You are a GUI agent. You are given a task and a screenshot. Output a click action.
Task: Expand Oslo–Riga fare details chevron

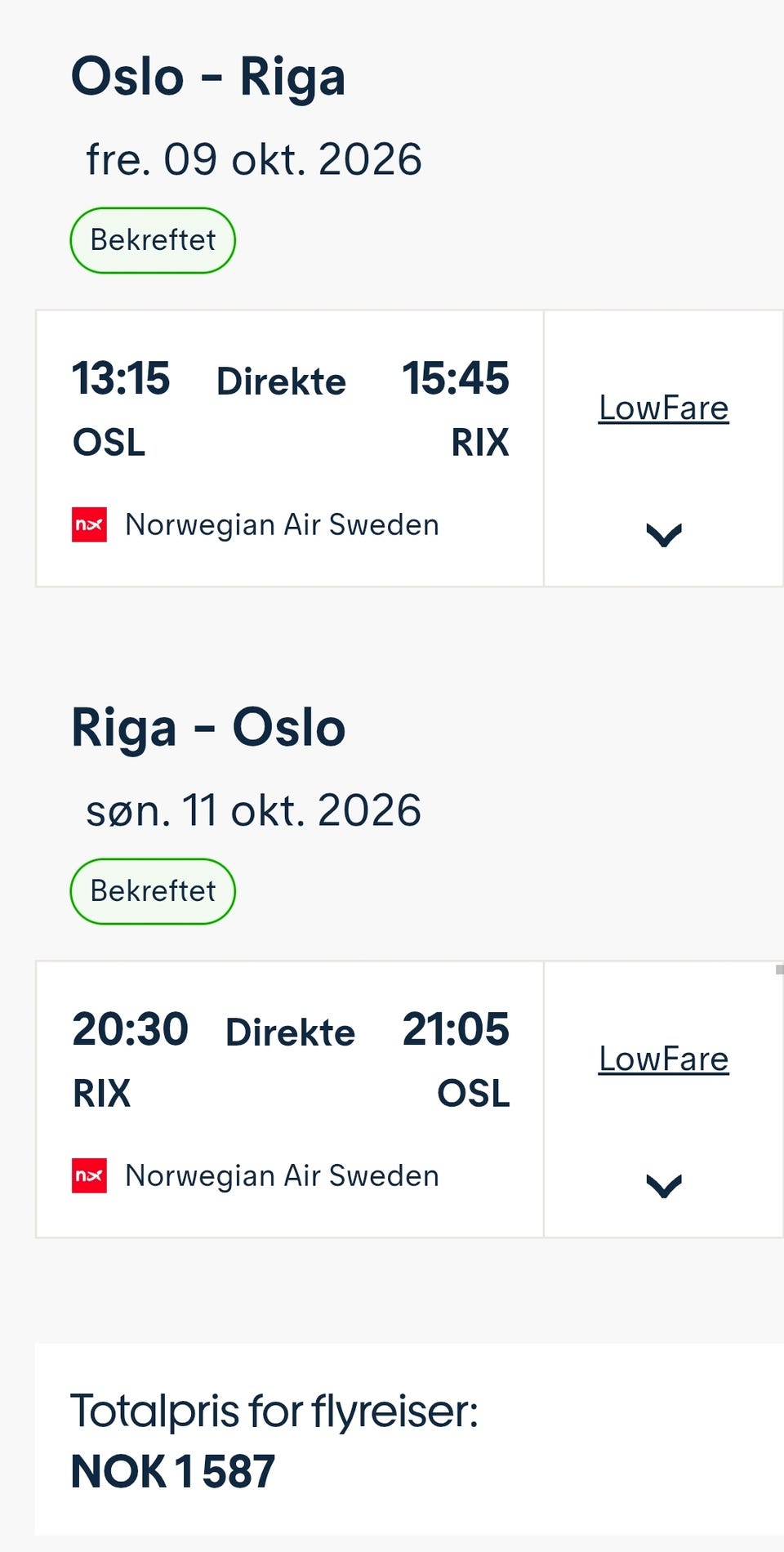coord(664,535)
